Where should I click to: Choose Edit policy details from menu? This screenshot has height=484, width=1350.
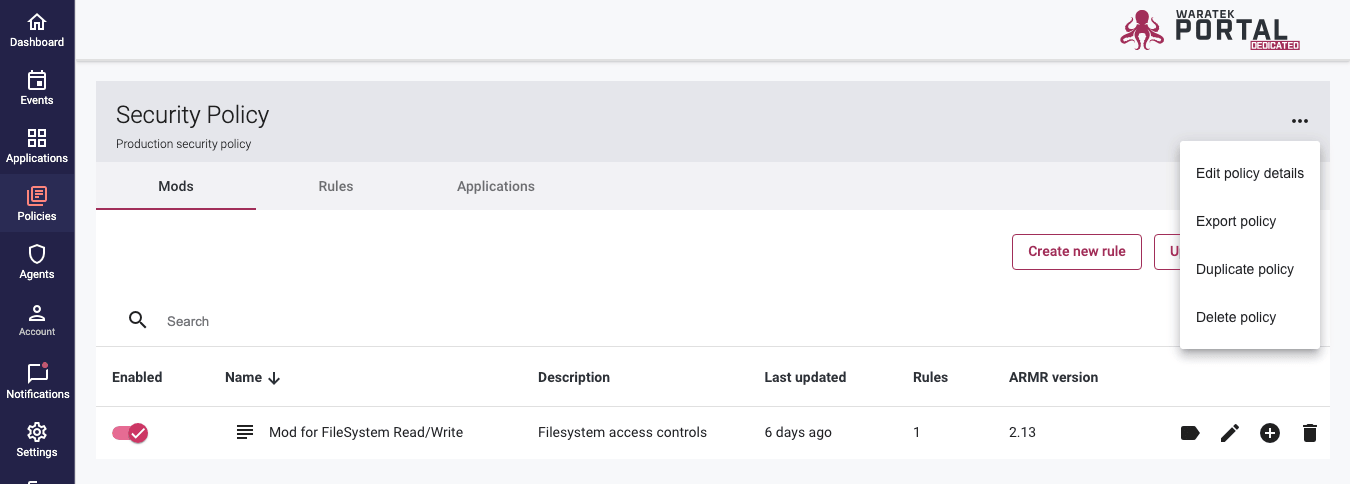click(x=1250, y=173)
